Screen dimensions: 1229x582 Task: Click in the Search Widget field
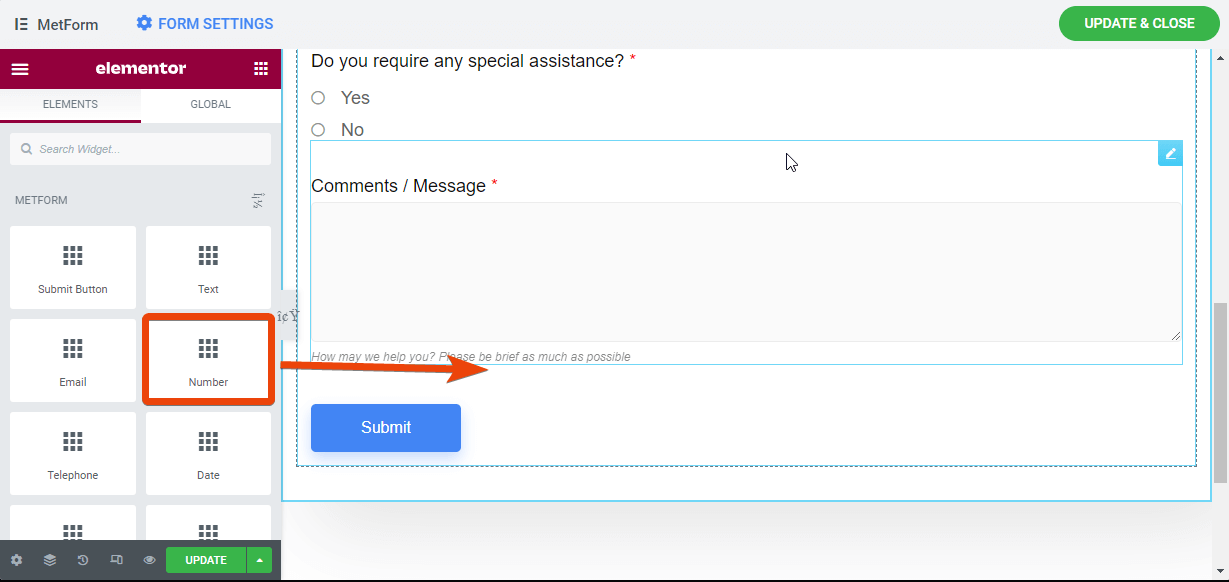[x=140, y=149]
